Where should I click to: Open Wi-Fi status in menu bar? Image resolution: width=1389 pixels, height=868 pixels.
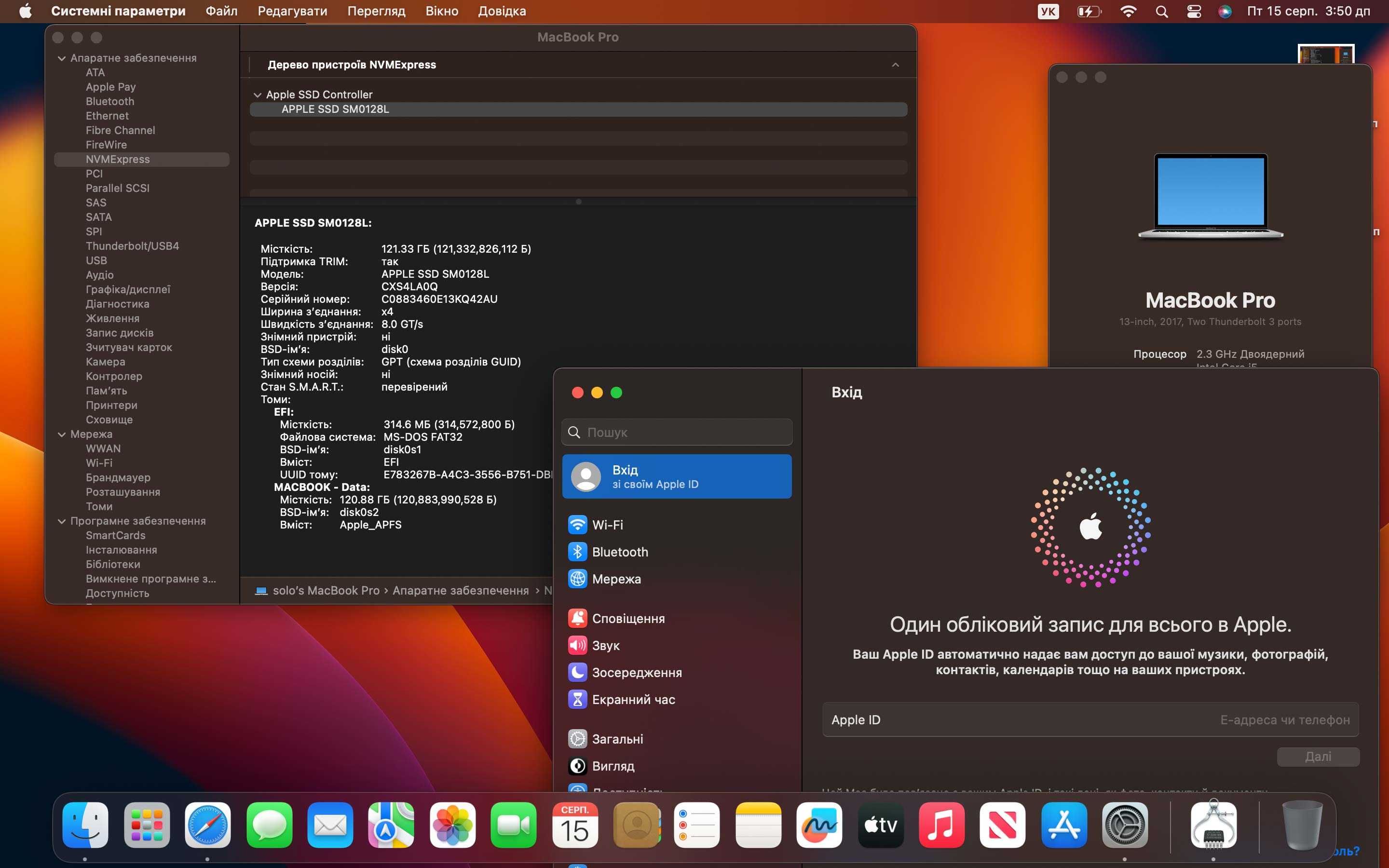point(1129,12)
